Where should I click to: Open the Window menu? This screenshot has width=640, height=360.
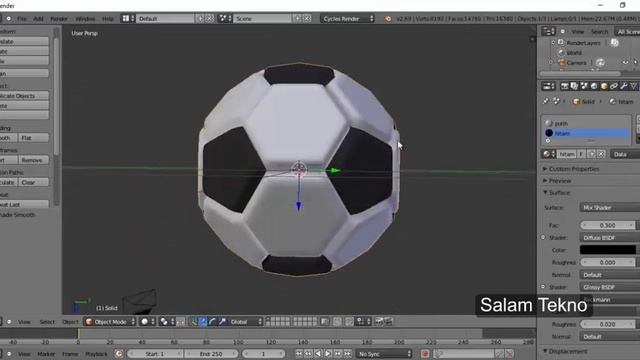[x=85, y=19]
